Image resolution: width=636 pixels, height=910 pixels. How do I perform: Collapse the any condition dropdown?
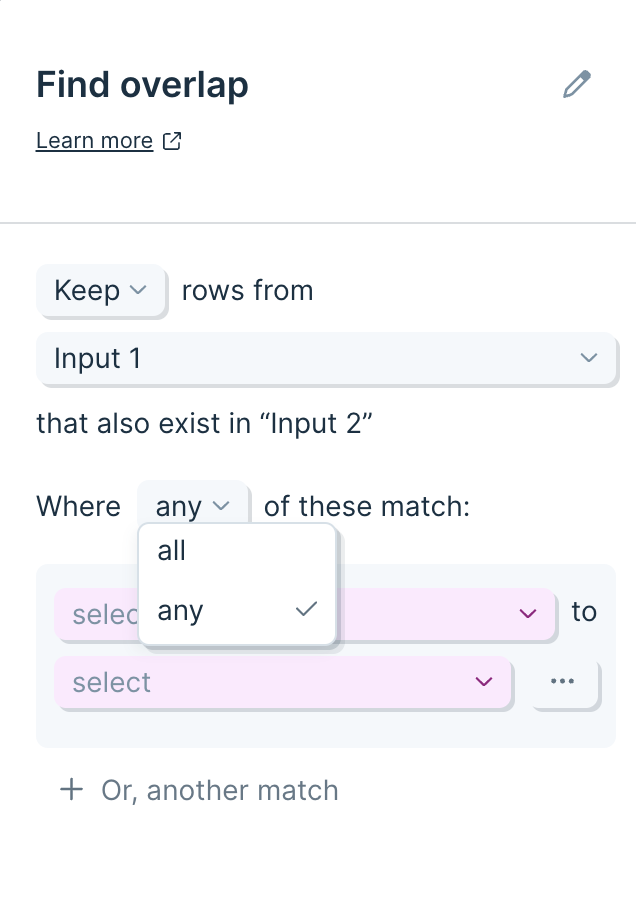tap(193, 506)
